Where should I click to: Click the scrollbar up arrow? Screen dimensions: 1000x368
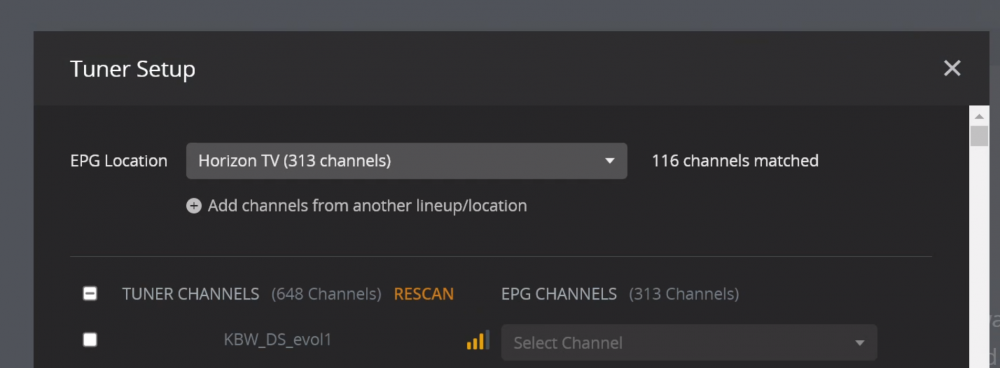[x=979, y=115]
